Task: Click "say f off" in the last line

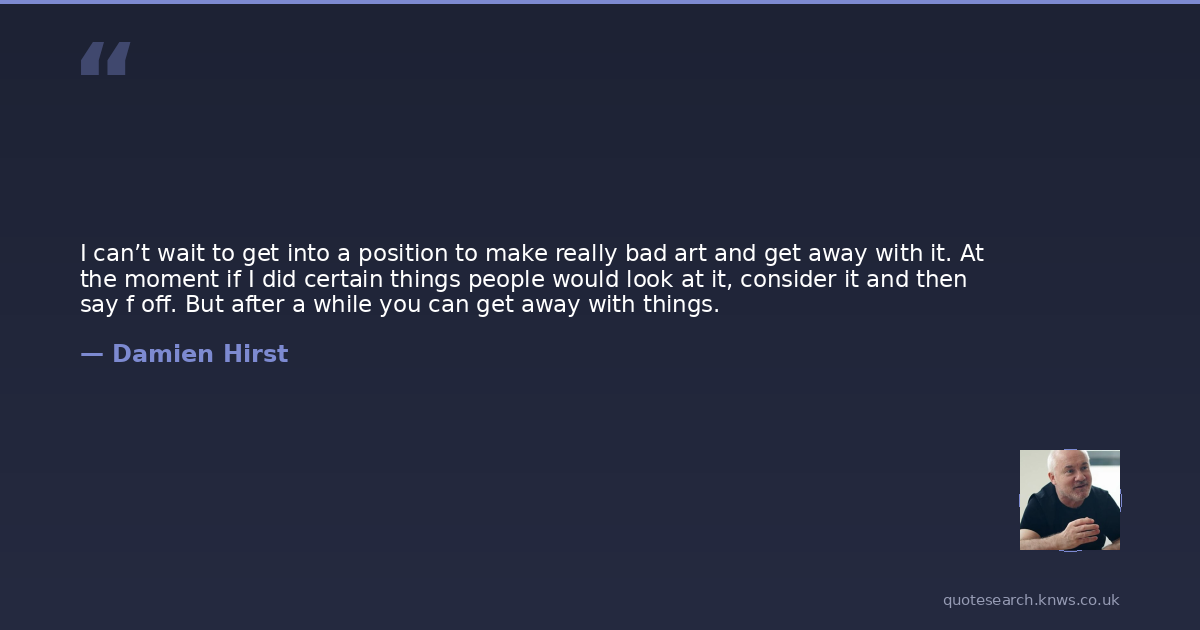Action: [129, 305]
